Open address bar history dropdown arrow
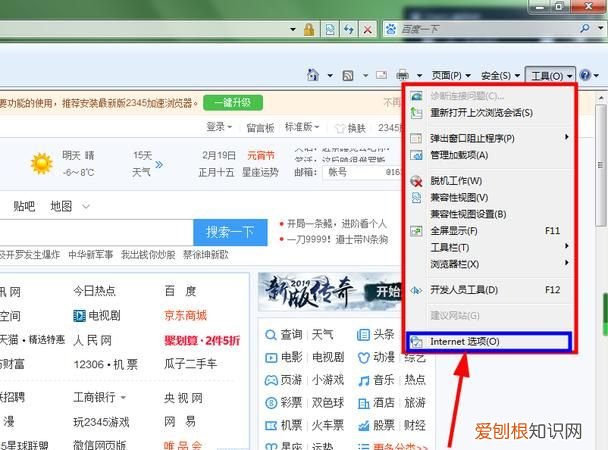 293,29
